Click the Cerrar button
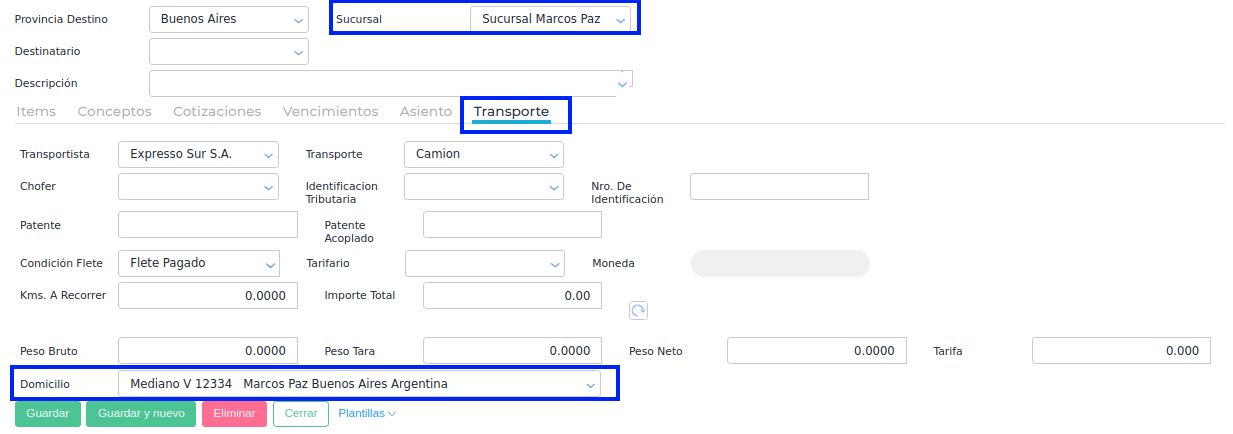Image resolution: width=1233 pixels, height=434 pixels. pyautogui.click(x=300, y=414)
